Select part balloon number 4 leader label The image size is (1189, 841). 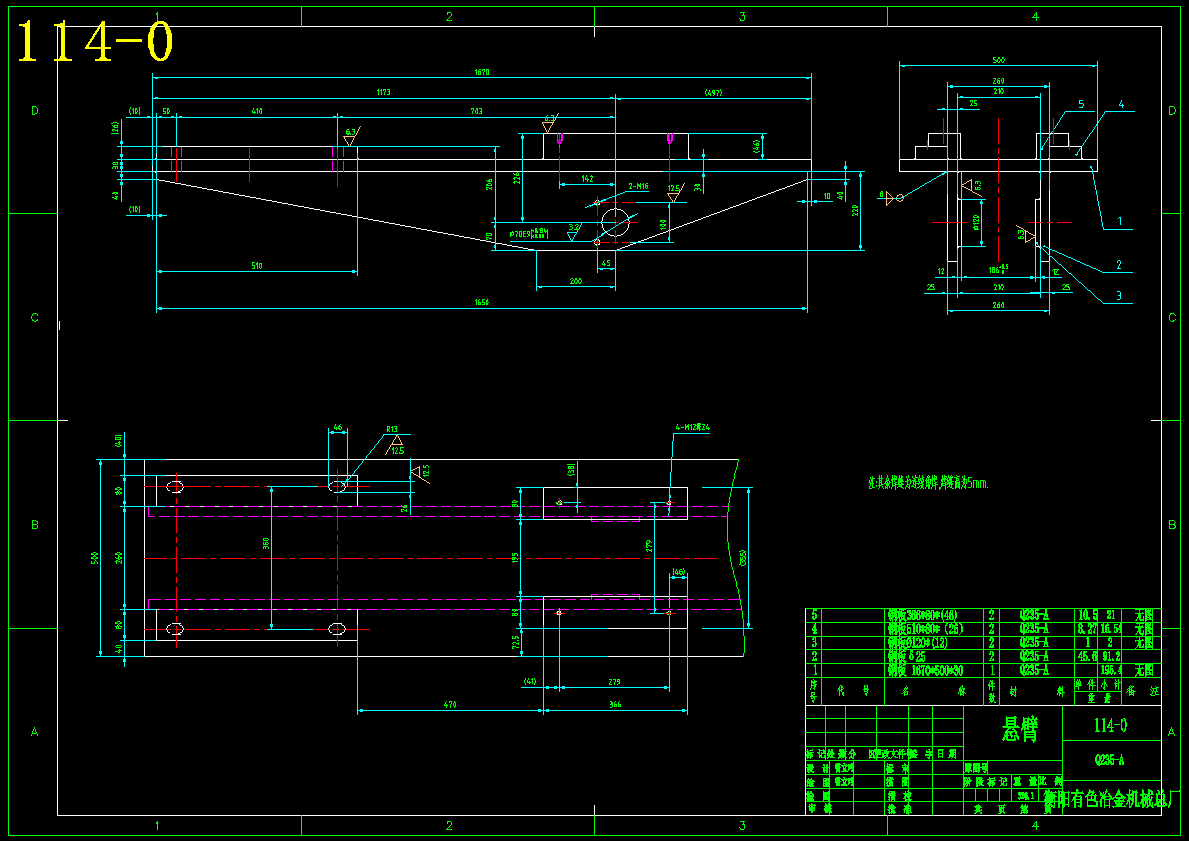(x=1121, y=104)
